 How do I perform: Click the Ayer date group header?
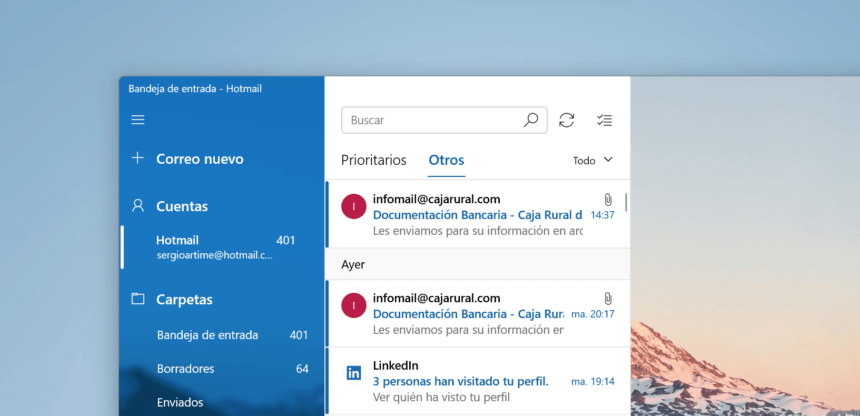[x=478, y=264]
